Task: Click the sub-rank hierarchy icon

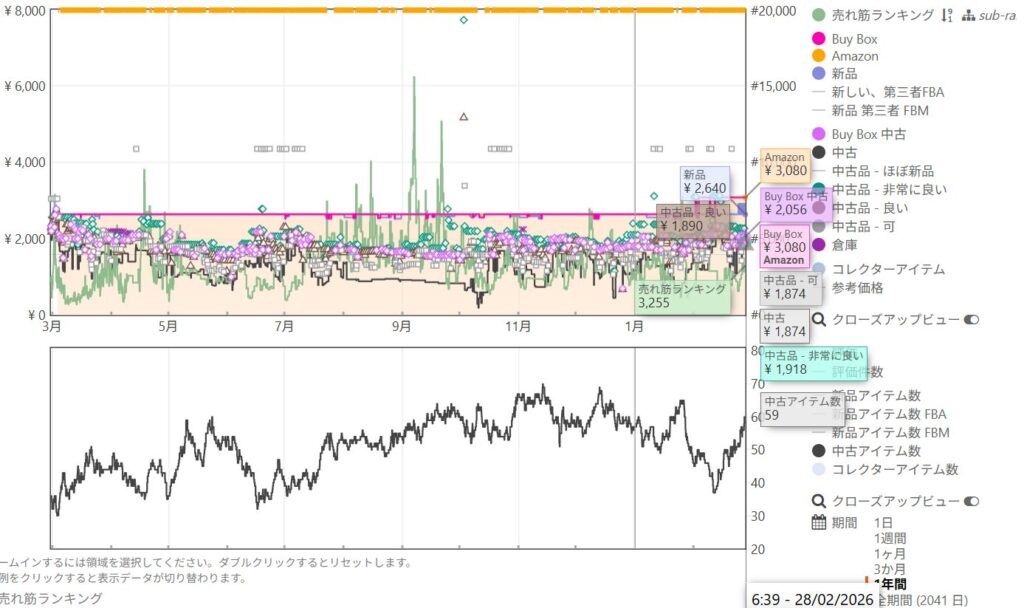Action: [x=967, y=15]
